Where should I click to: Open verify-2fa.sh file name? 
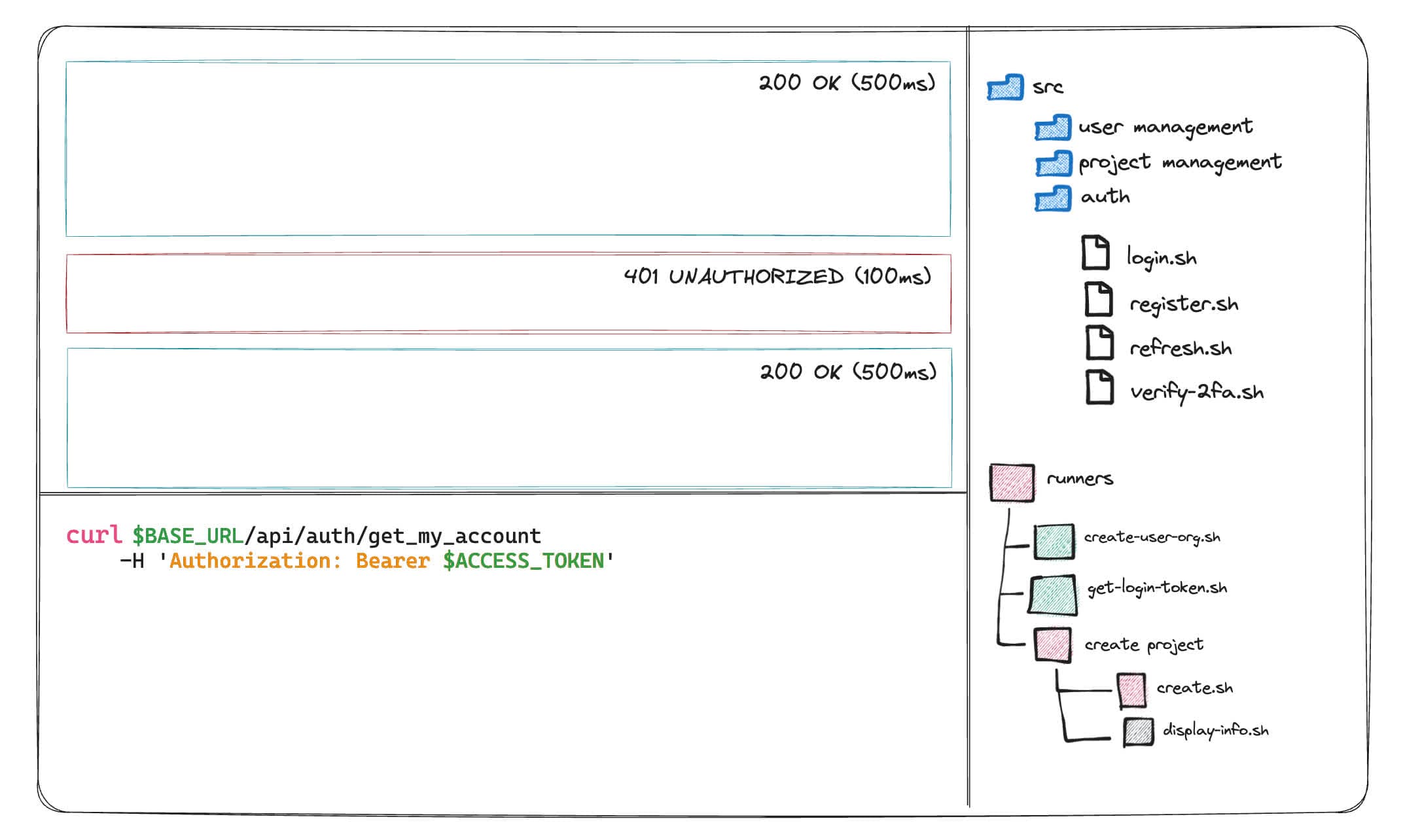(1198, 393)
